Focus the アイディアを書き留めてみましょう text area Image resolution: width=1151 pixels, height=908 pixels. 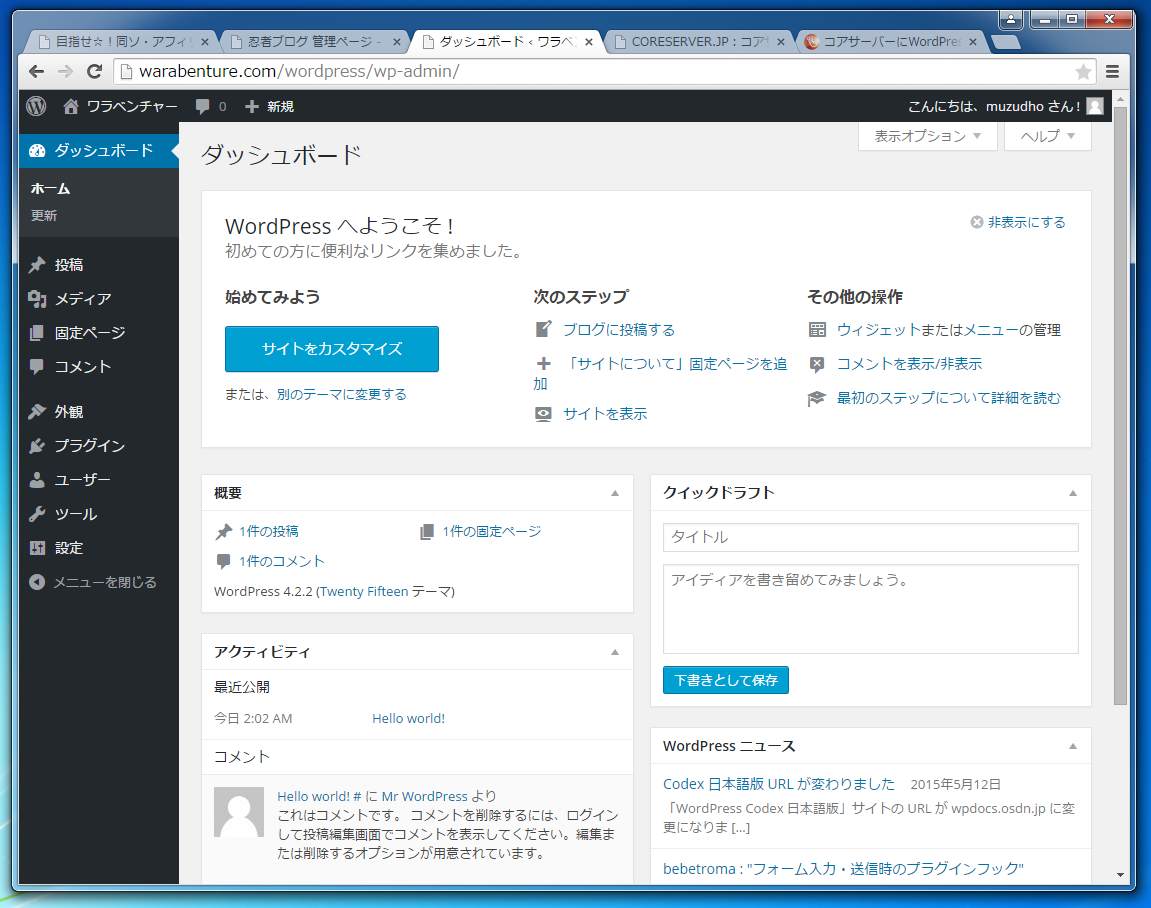[871, 609]
